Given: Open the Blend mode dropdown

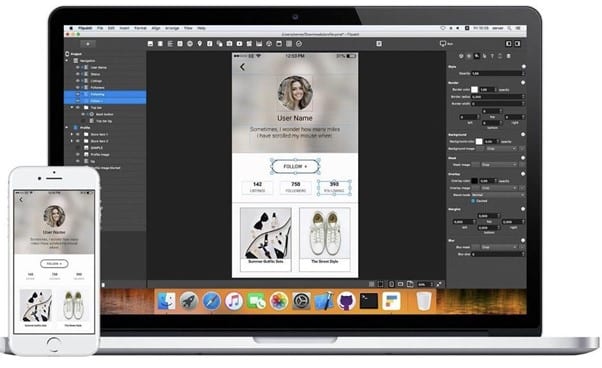Looking at the screenshot, I should [498, 195].
